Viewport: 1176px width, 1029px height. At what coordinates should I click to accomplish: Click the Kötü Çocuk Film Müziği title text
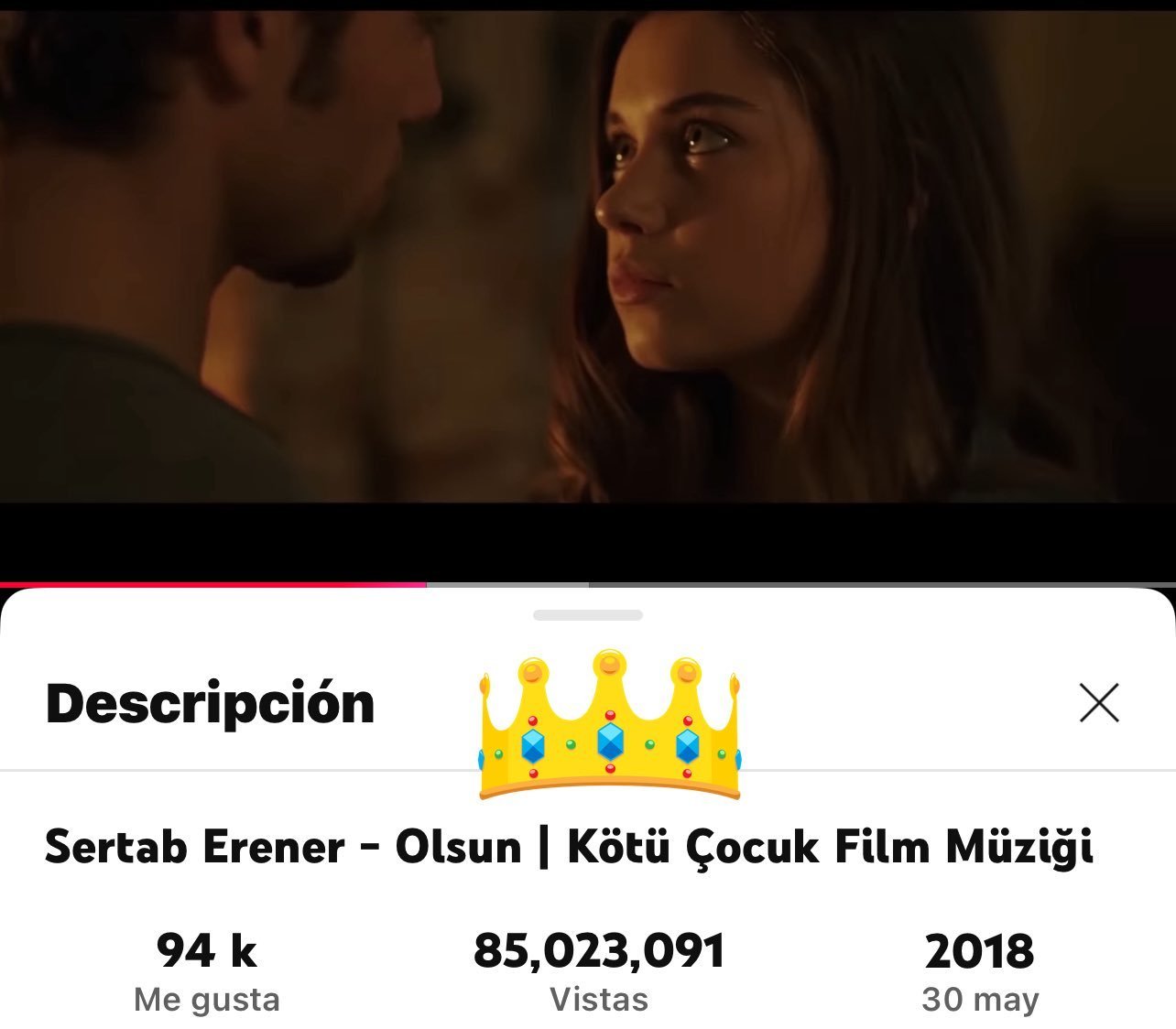tap(831, 847)
